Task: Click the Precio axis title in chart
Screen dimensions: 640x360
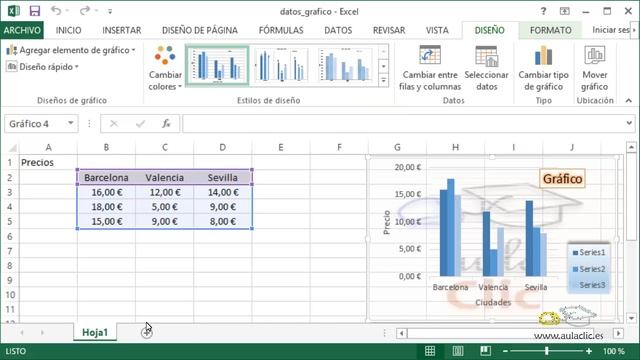Action: 387,222
